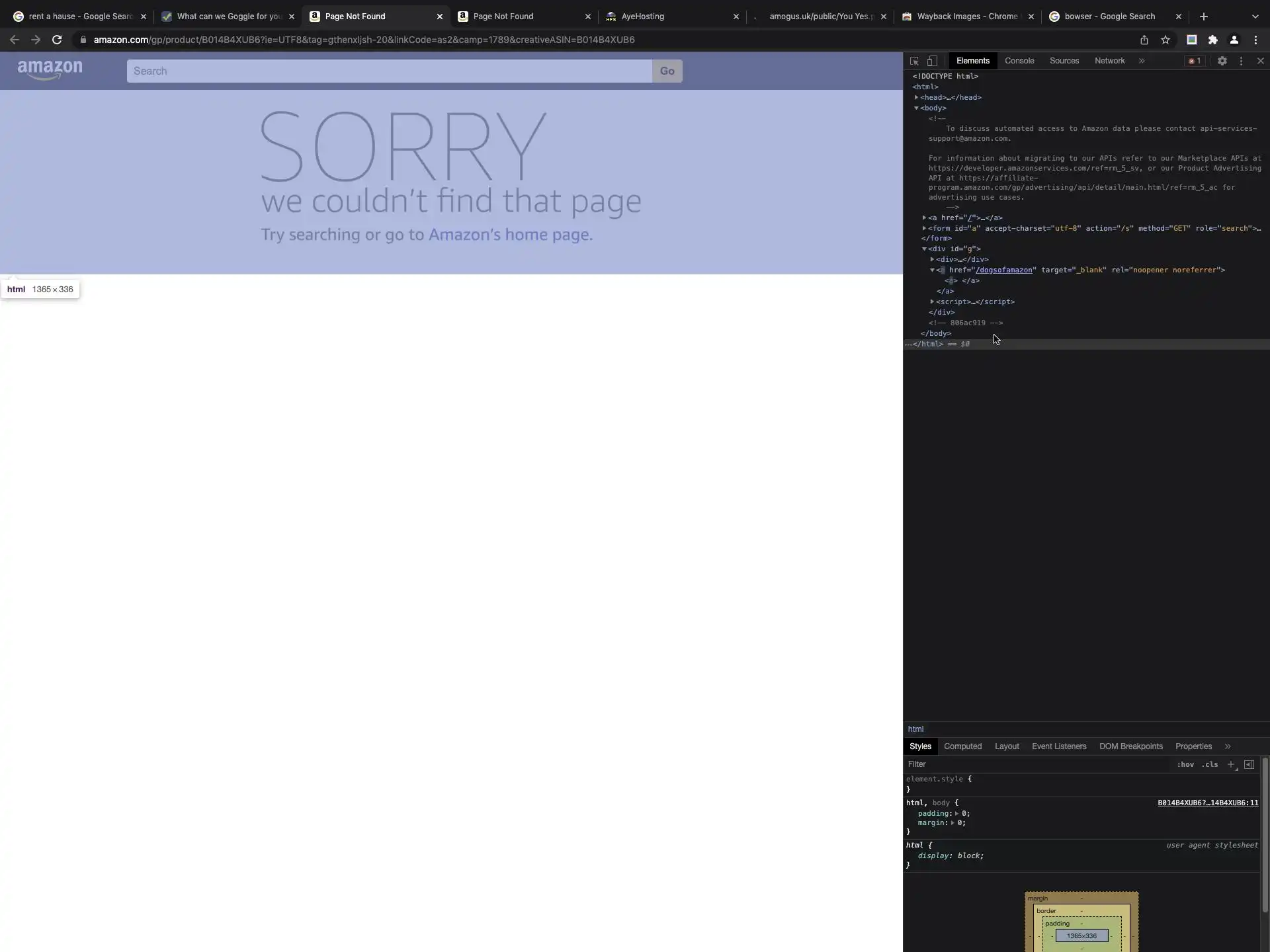Open DevTools settings gear
Screen dimensions: 1270x952
click(1222, 61)
